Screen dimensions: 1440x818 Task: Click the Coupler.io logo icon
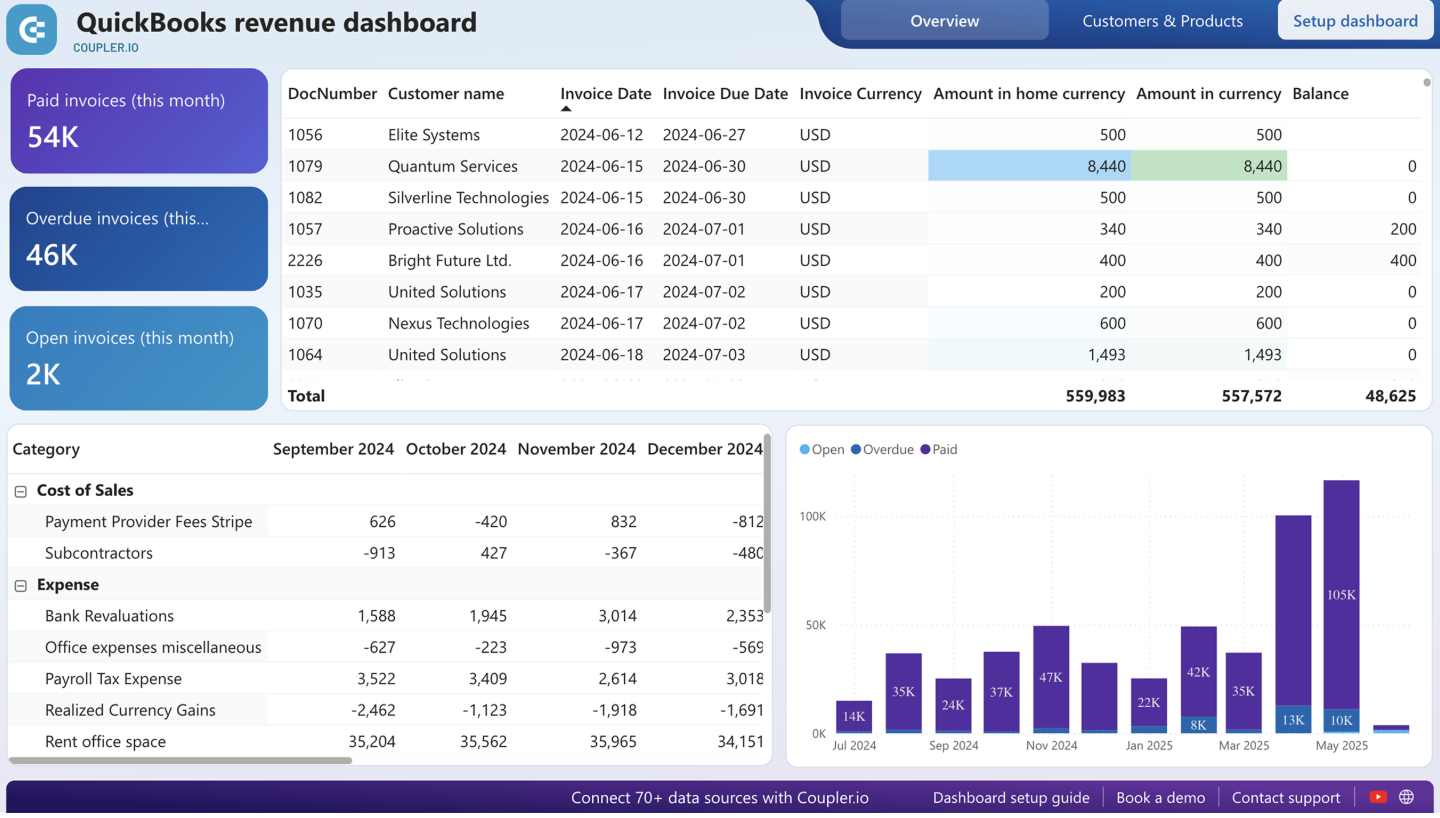click(x=30, y=30)
